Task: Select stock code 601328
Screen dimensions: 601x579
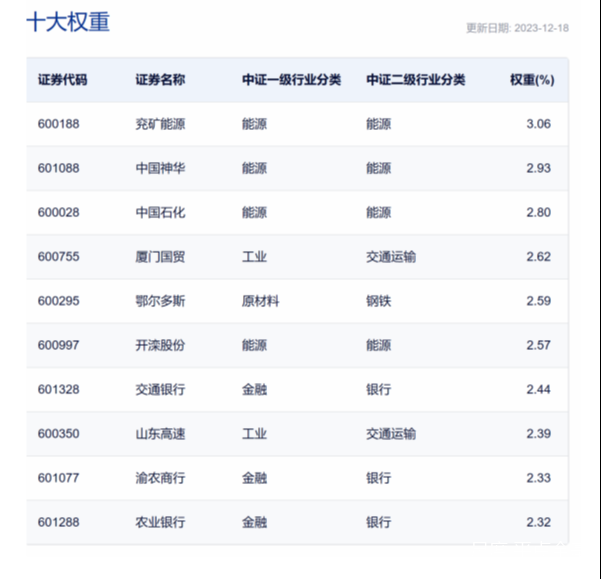Action: tap(59, 389)
